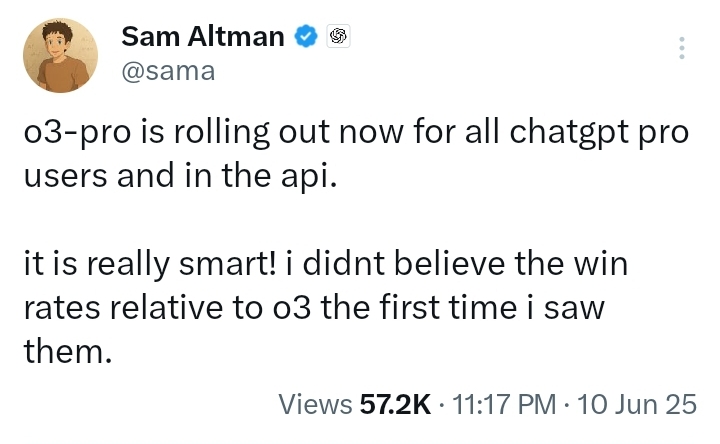Click the 10 Jun 25 date
The image size is (720, 444).
(636, 404)
